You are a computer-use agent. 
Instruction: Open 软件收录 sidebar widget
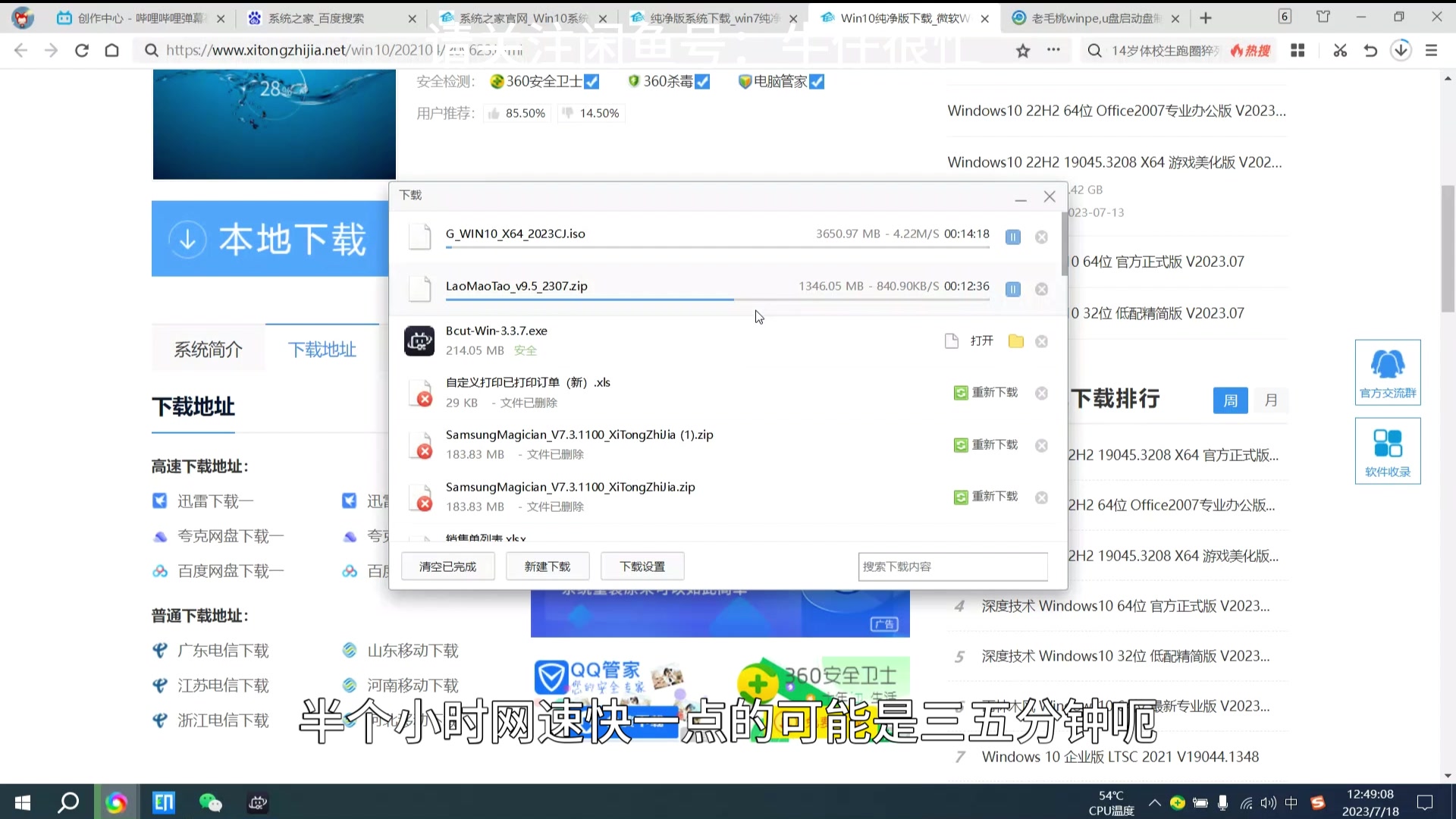(1388, 451)
